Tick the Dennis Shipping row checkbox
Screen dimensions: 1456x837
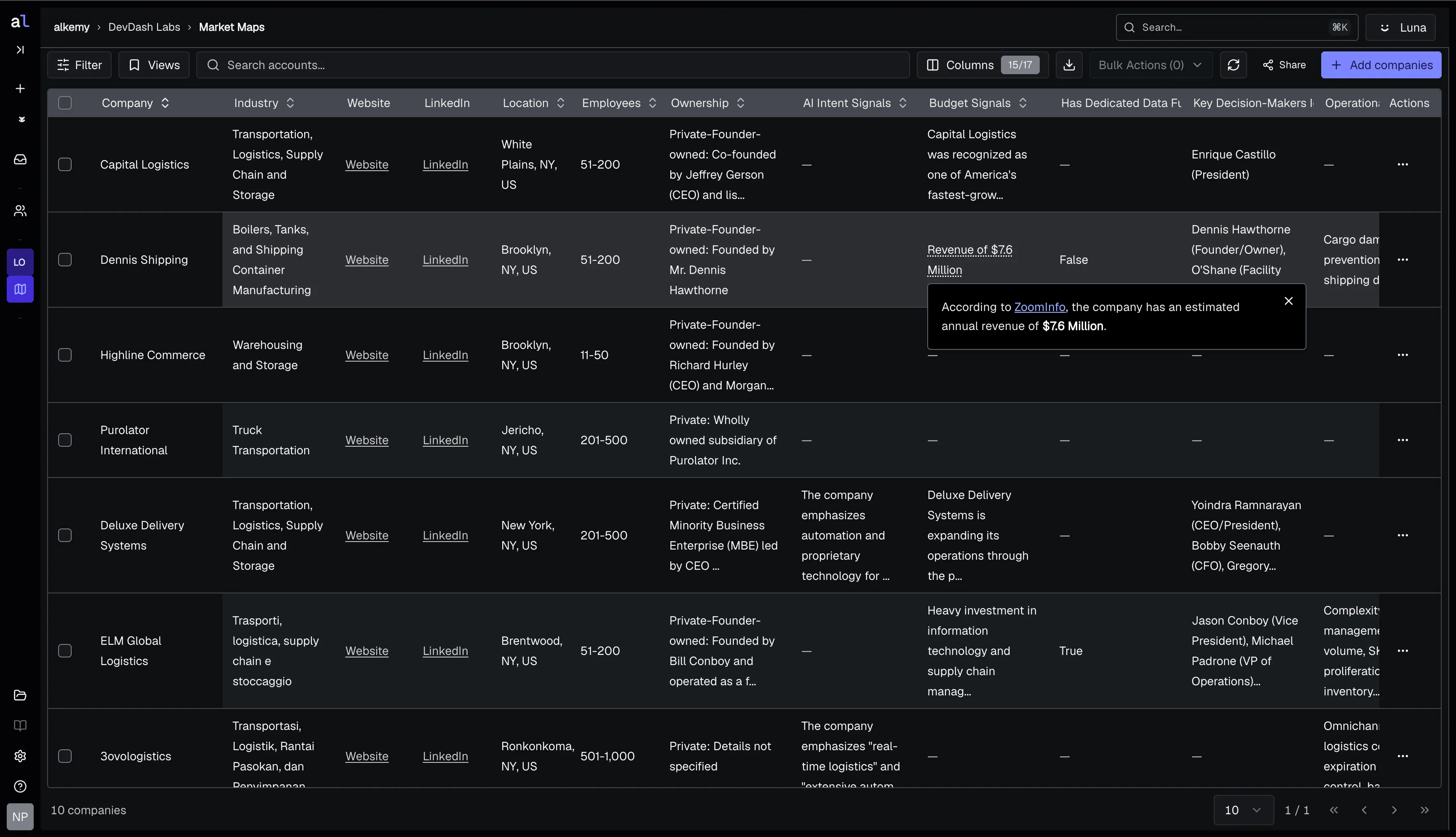65,260
